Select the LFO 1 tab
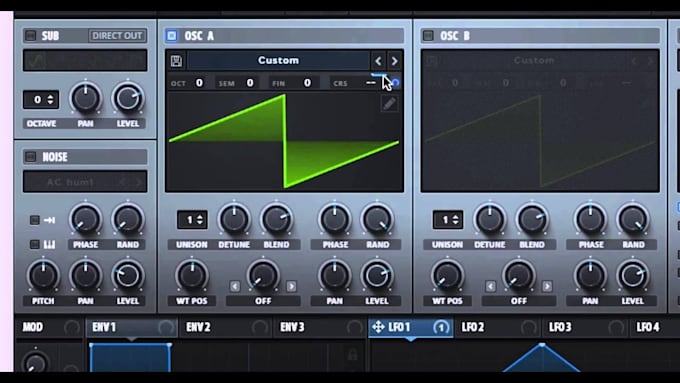 tap(411, 327)
